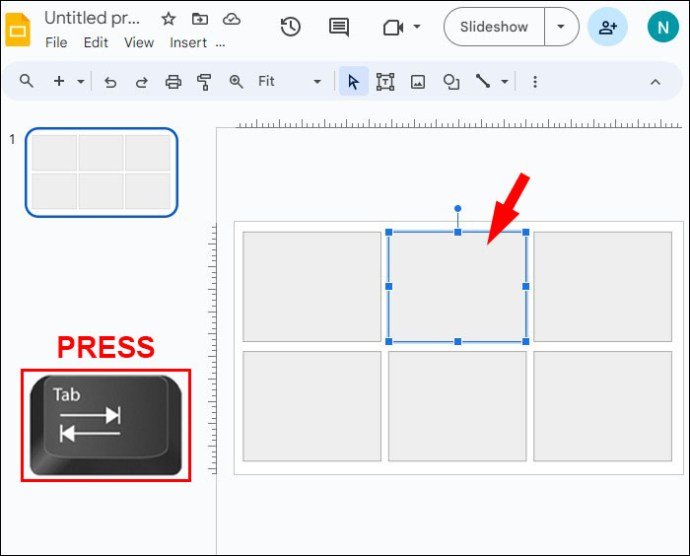Expand camera meeting options arrow
The height and width of the screenshot is (556, 690).
pos(417,27)
